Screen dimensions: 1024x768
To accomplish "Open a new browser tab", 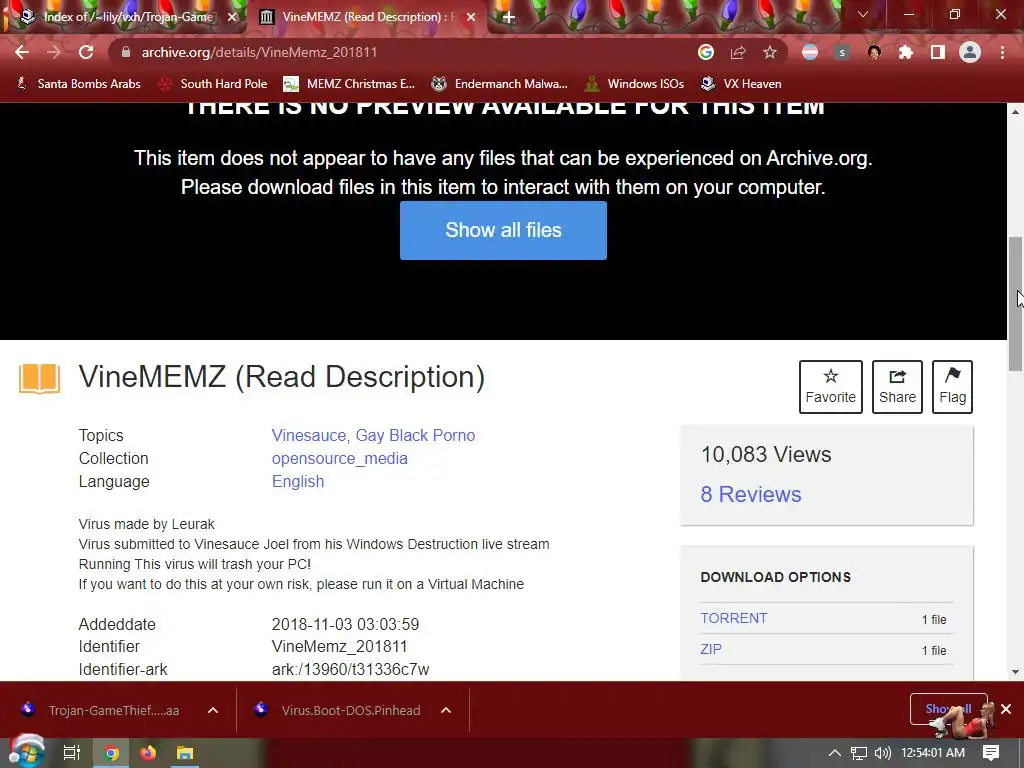I will pos(509,17).
